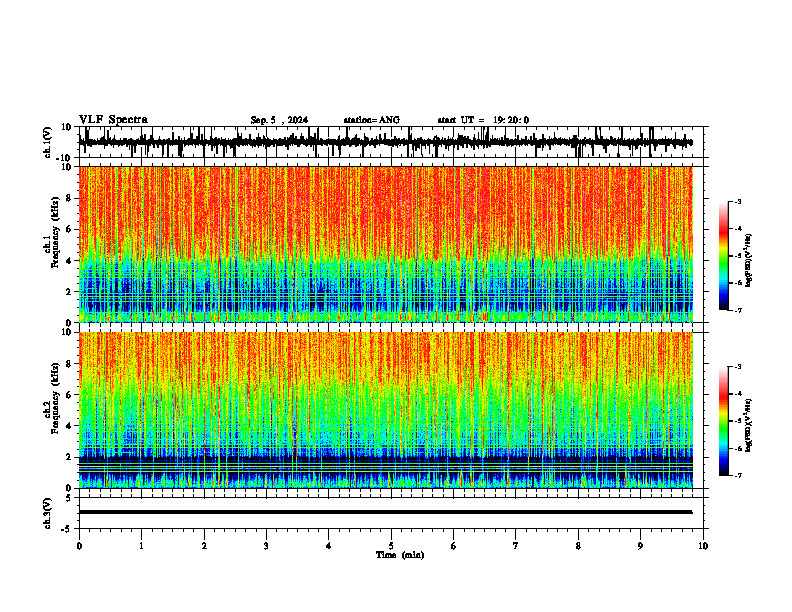Click the "-3" value on ch.1 color bar

(738, 202)
